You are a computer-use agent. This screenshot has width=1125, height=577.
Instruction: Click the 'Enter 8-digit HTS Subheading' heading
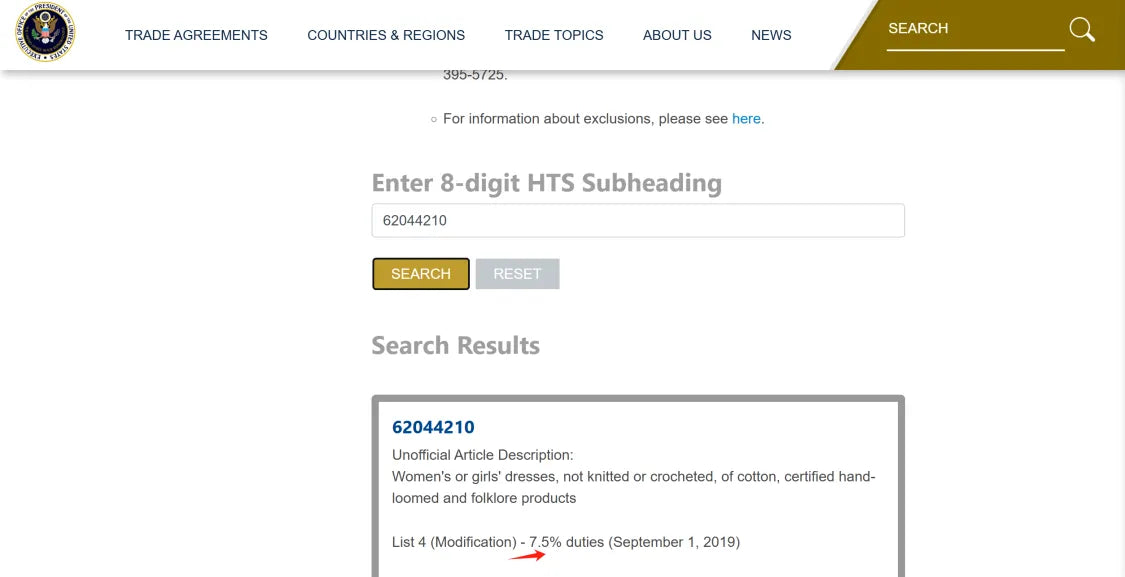coord(547,183)
